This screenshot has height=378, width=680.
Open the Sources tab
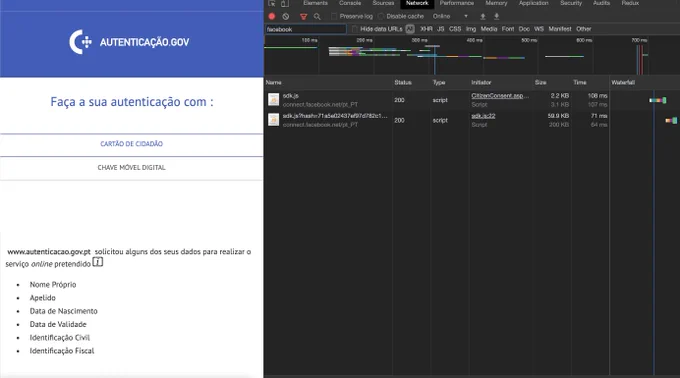(383, 3)
